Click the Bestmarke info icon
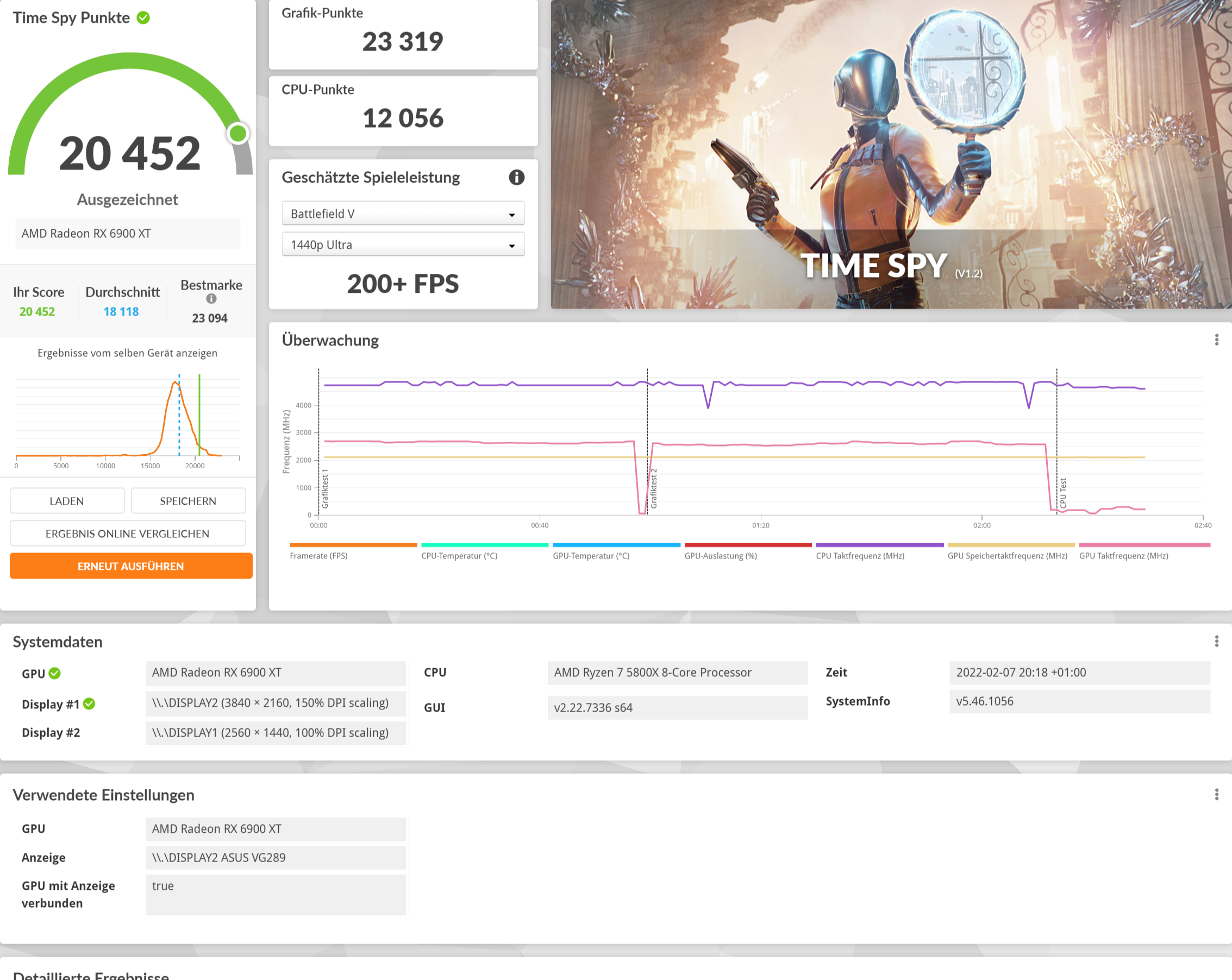Image resolution: width=1232 pixels, height=980 pixels. 211,299
